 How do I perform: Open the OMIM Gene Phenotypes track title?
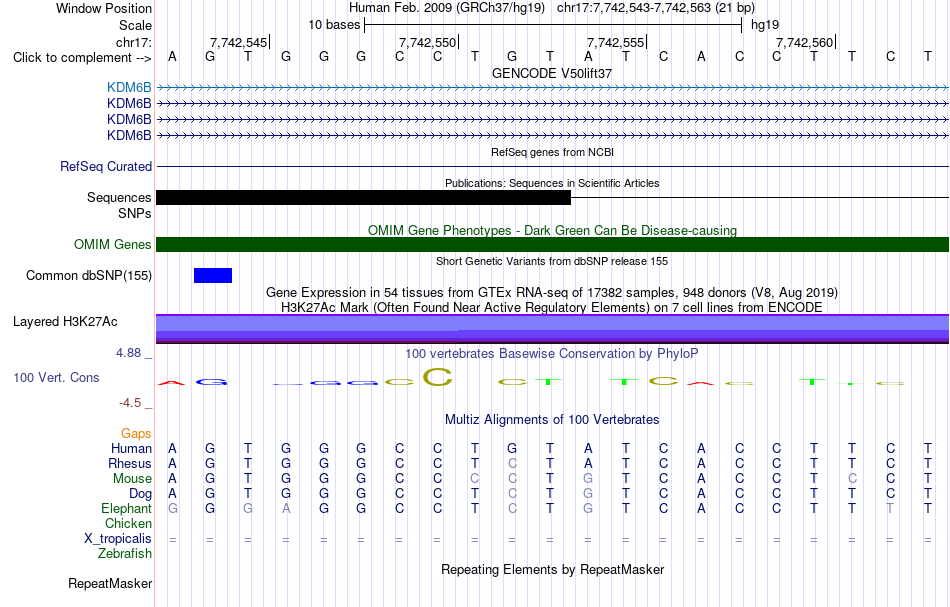click(x=553, y=230)
